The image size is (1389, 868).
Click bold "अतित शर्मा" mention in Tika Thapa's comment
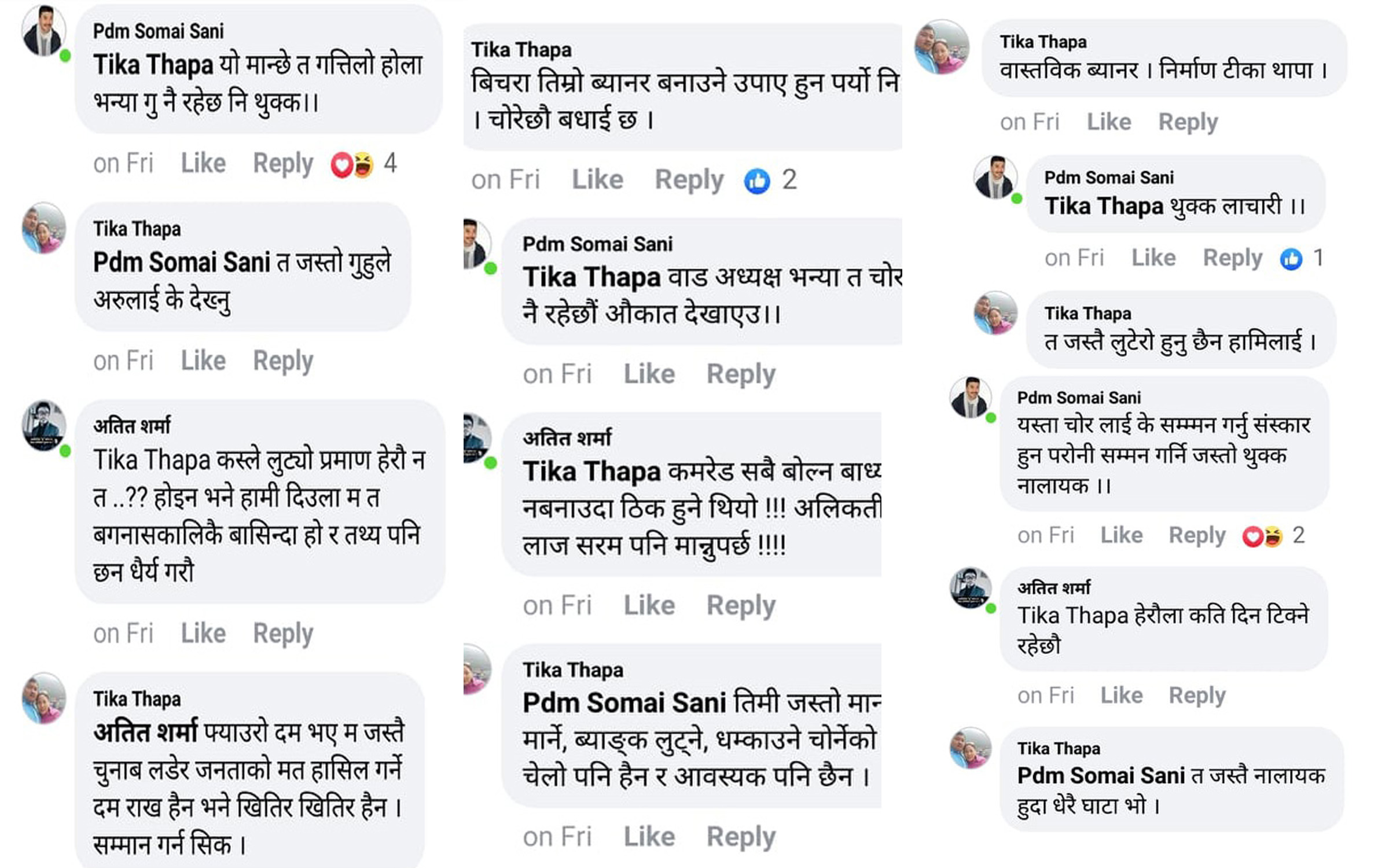[x=145, y=733]
